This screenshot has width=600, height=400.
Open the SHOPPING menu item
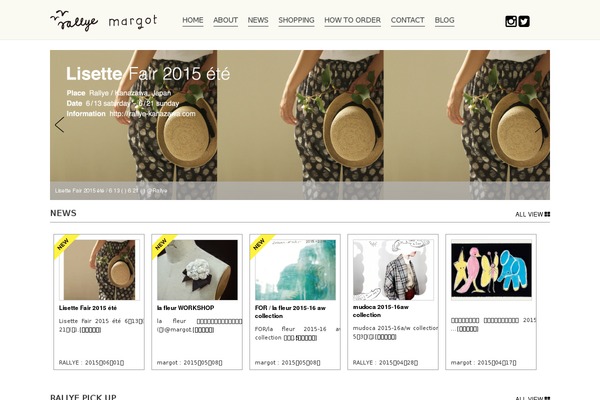(x=296, y=20)
